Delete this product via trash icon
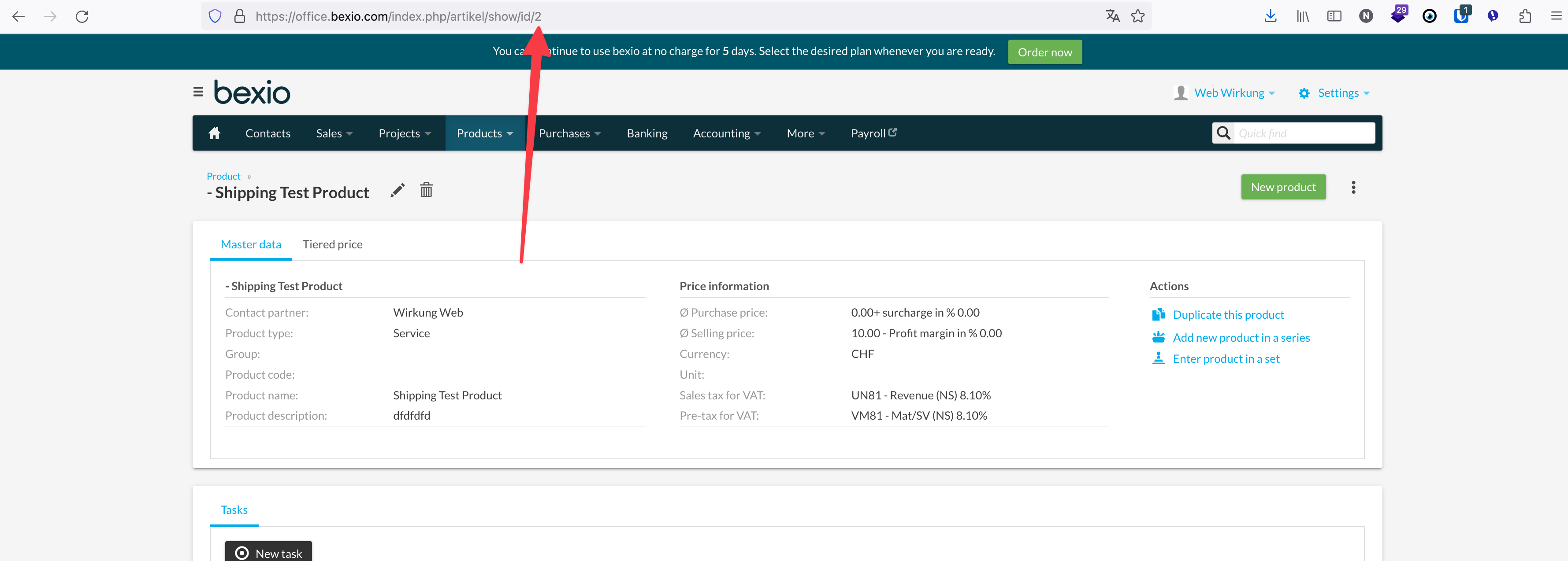The width and height of the screenshot is (1568, 561). pos(426,189)
